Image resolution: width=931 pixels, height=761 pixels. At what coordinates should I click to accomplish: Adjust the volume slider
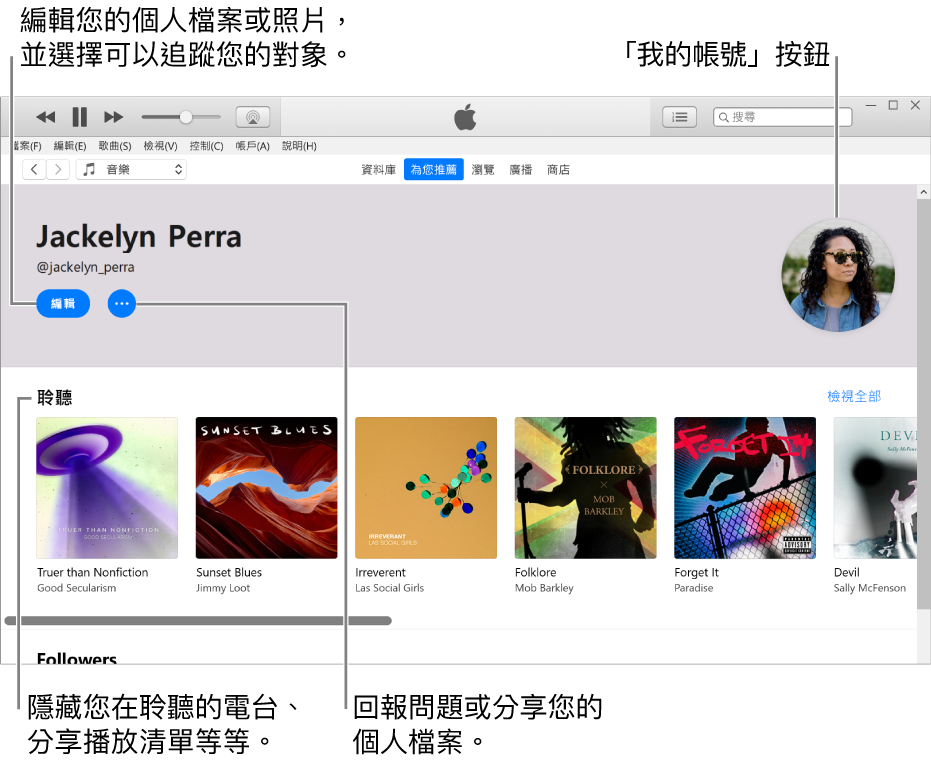tap(180, 117)
